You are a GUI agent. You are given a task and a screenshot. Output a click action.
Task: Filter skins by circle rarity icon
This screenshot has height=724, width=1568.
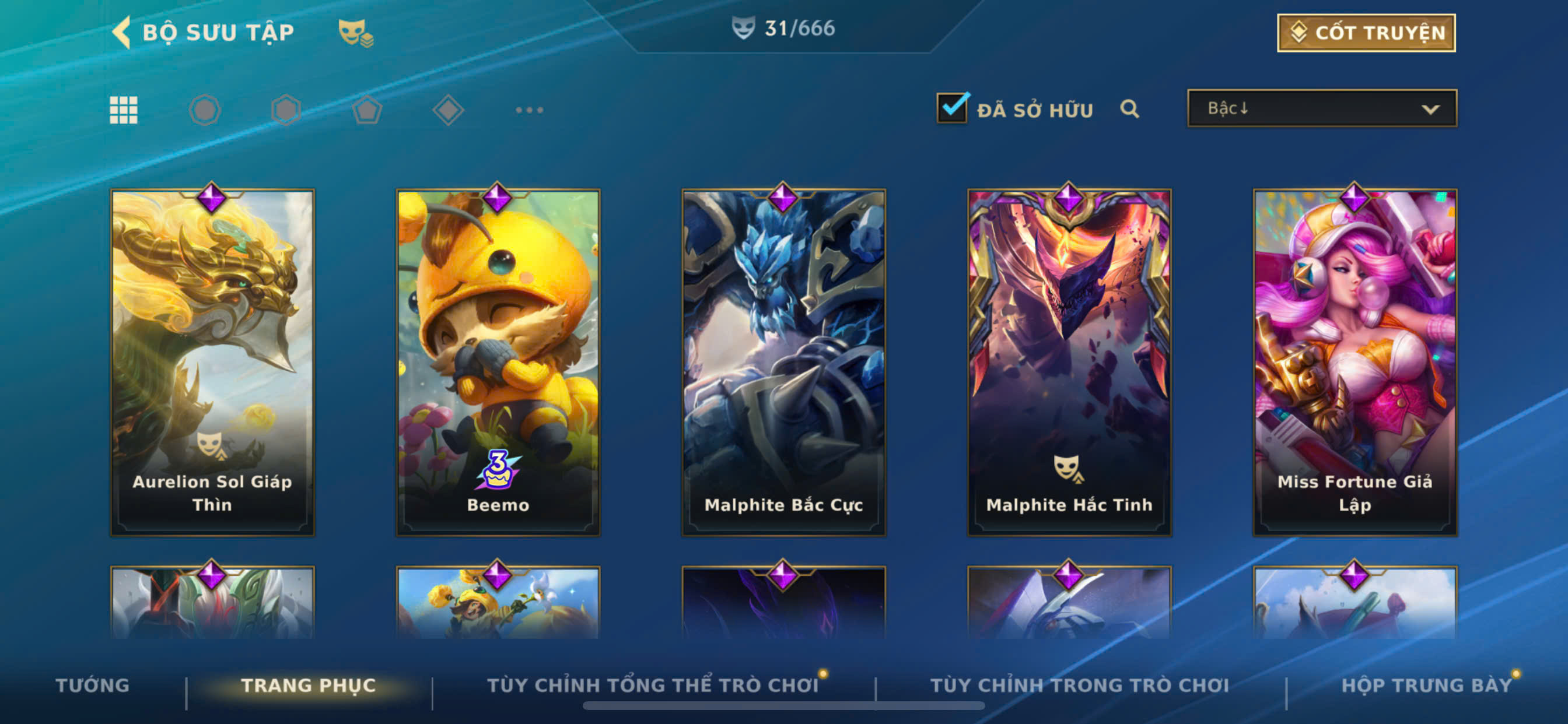[205, 110]
